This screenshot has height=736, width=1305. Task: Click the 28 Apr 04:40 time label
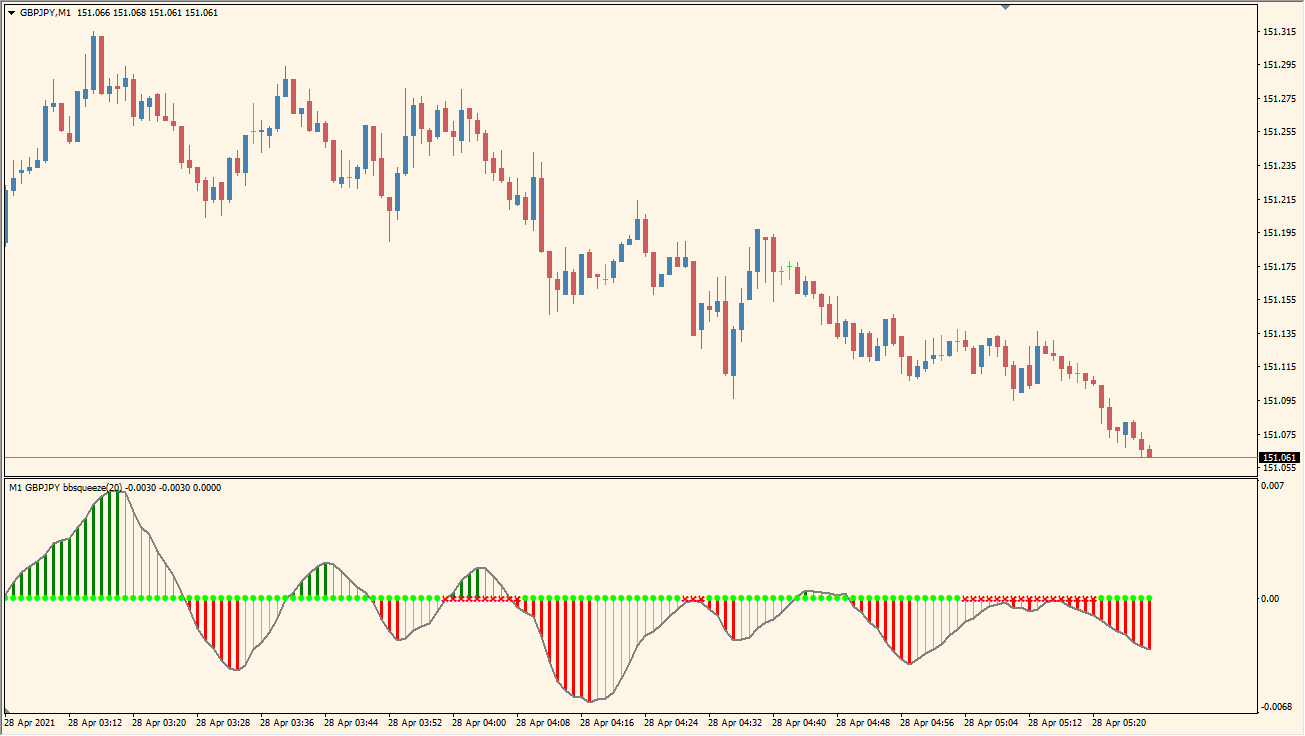(801, 722)
